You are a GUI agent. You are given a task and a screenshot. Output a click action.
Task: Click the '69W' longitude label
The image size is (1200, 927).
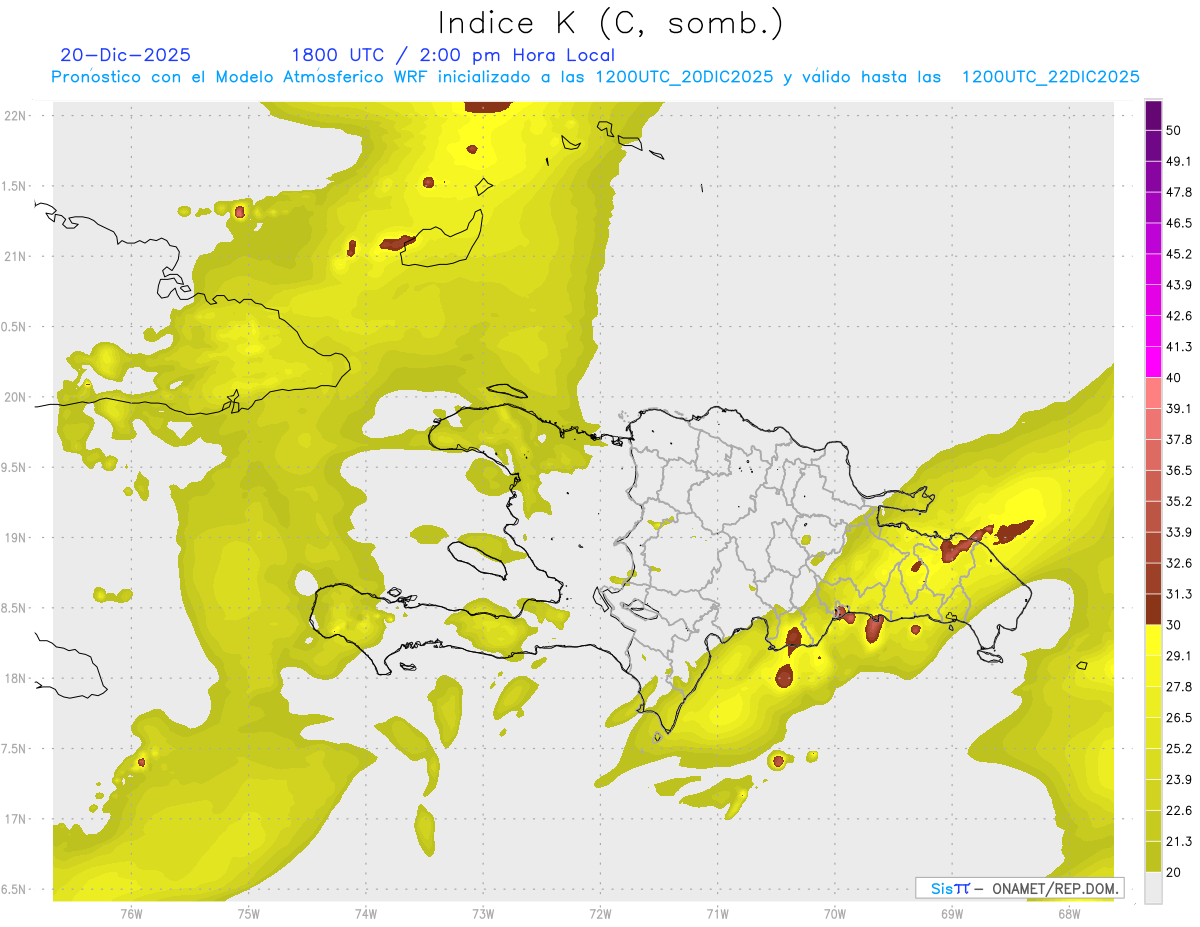coord(952,914)
